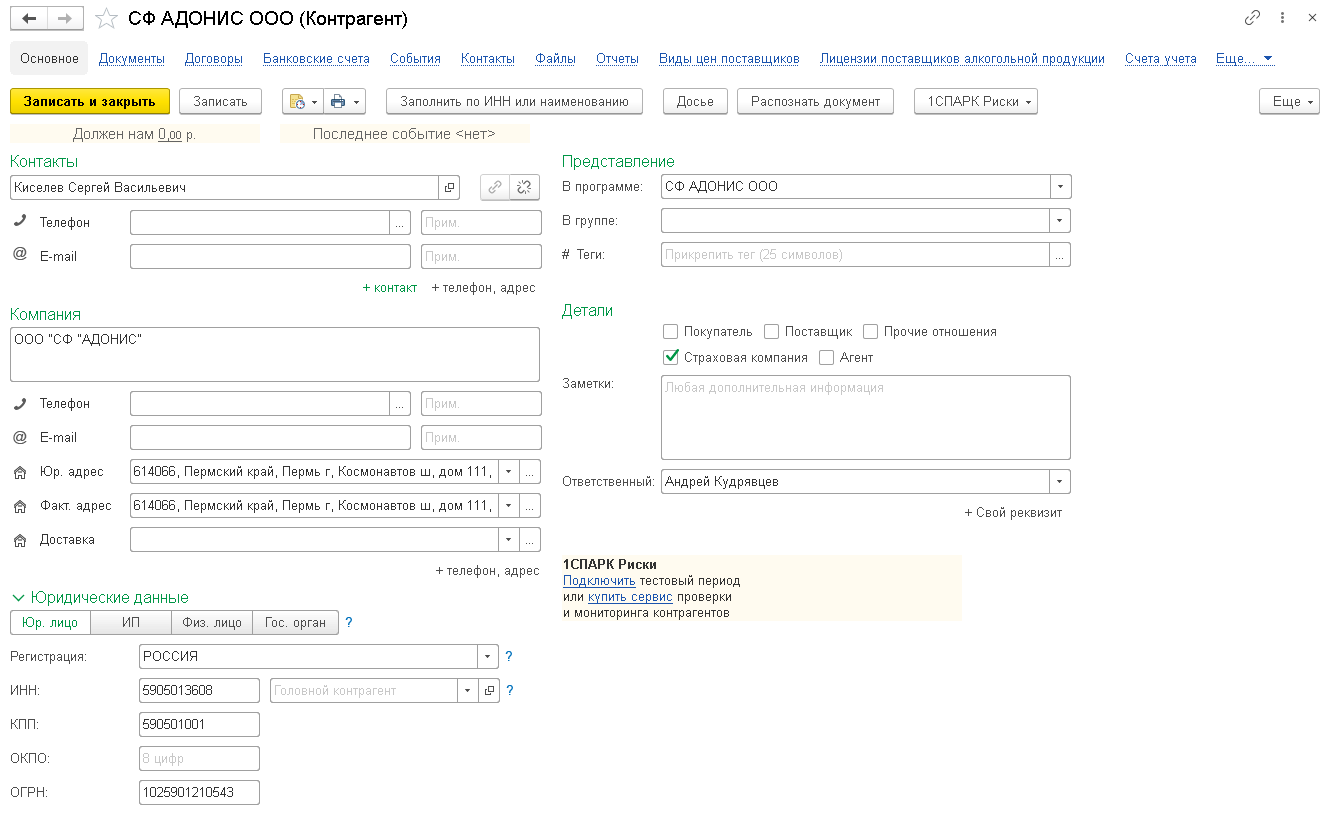The width and height of the screenshot is (1325, 820).
Task: Click ellipsis next to Теги field
Action: 1060,255
